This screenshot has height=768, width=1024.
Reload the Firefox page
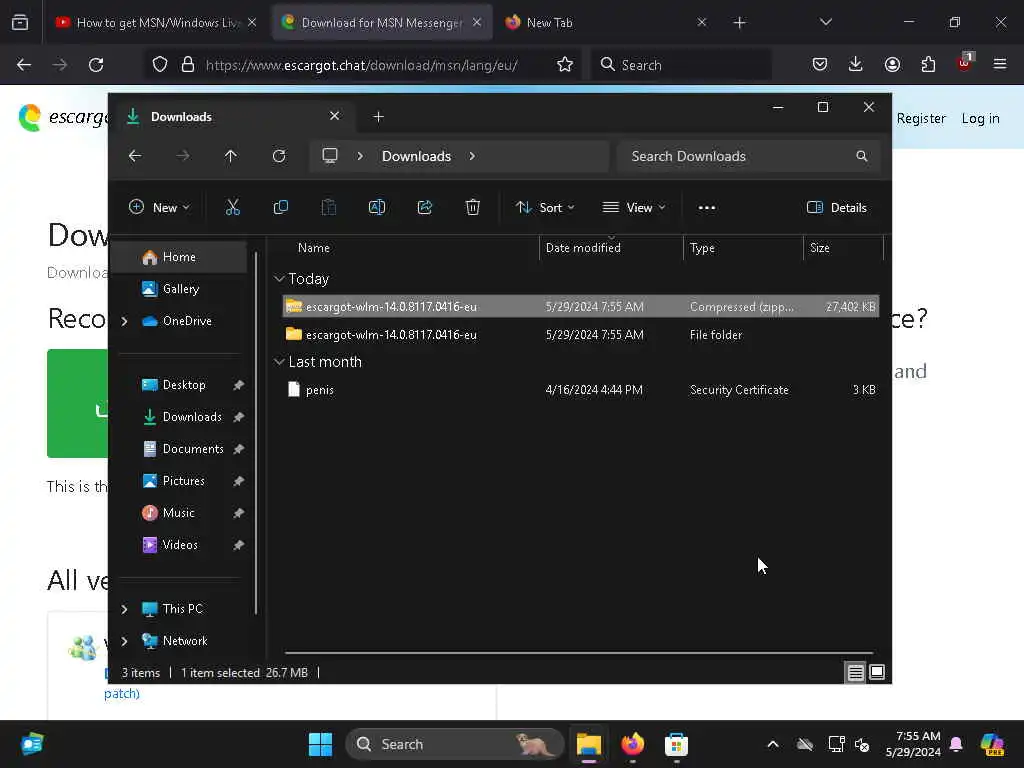(x=96, y=65)
